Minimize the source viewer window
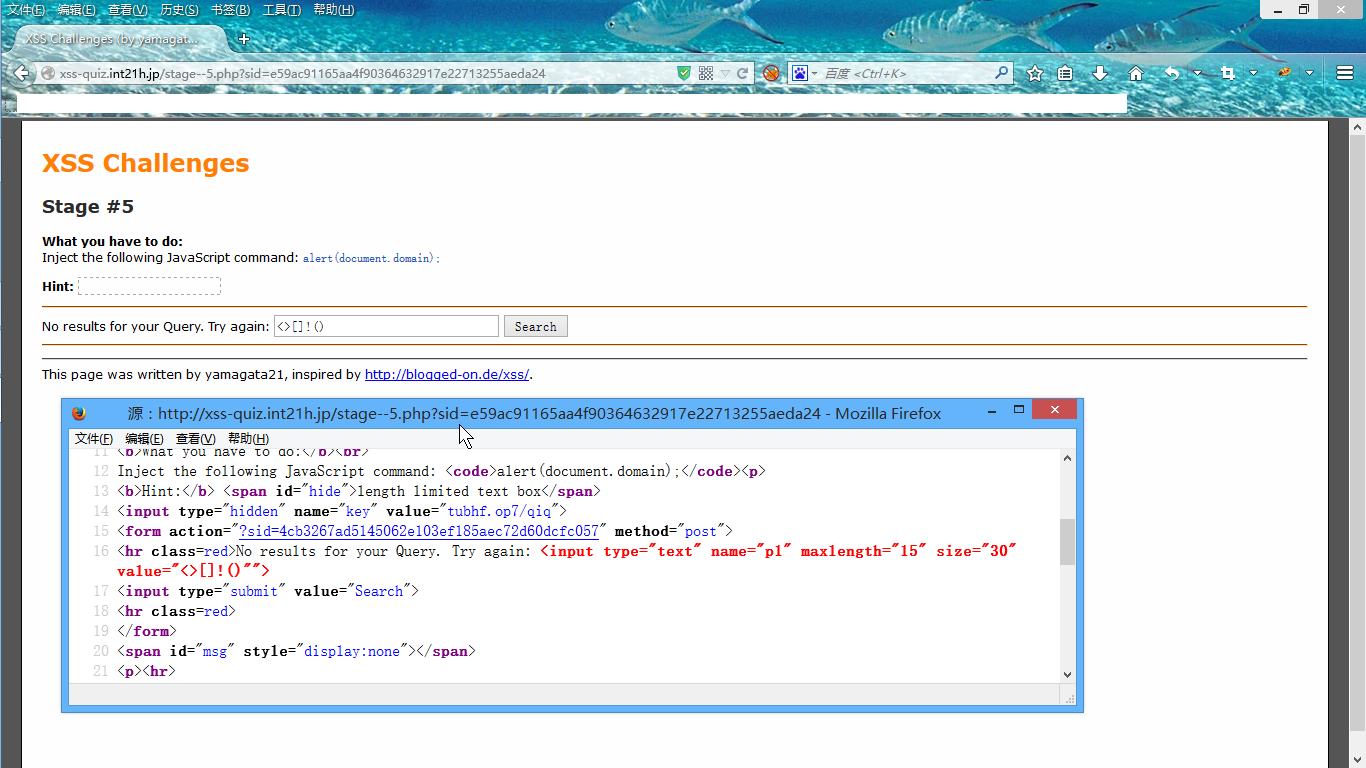1366x768 pixels. pos(992,410)
